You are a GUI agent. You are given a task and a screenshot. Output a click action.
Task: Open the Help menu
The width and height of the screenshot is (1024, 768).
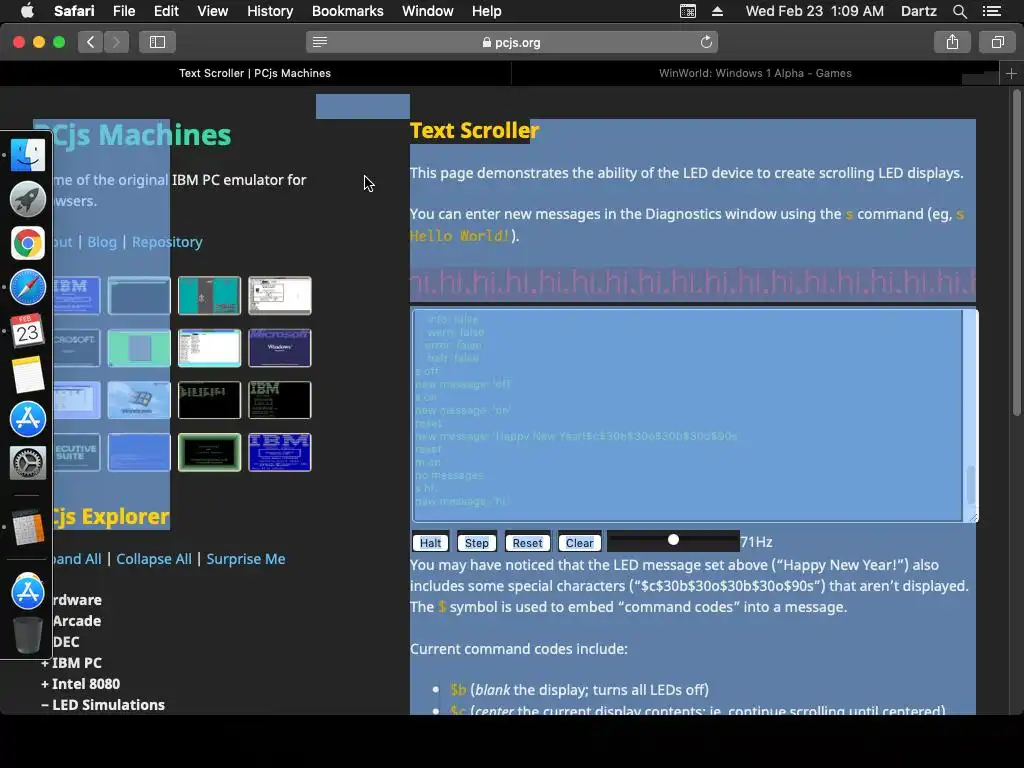tap(487, 11)
